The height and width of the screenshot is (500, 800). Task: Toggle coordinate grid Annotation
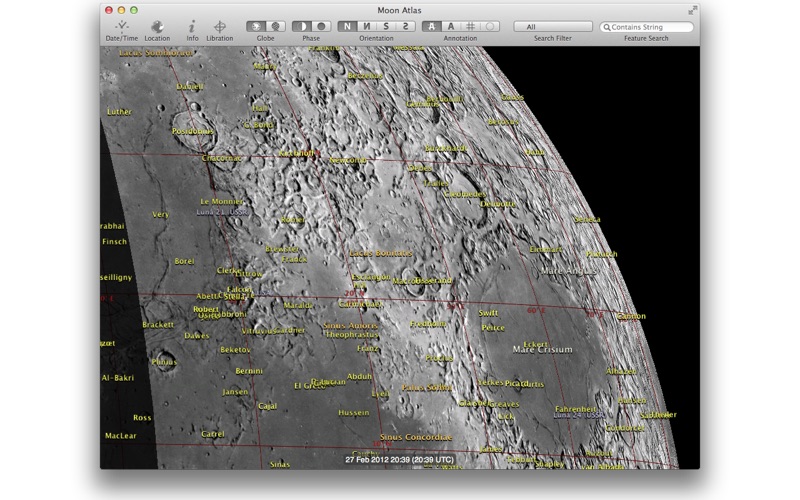coord(470,26)
